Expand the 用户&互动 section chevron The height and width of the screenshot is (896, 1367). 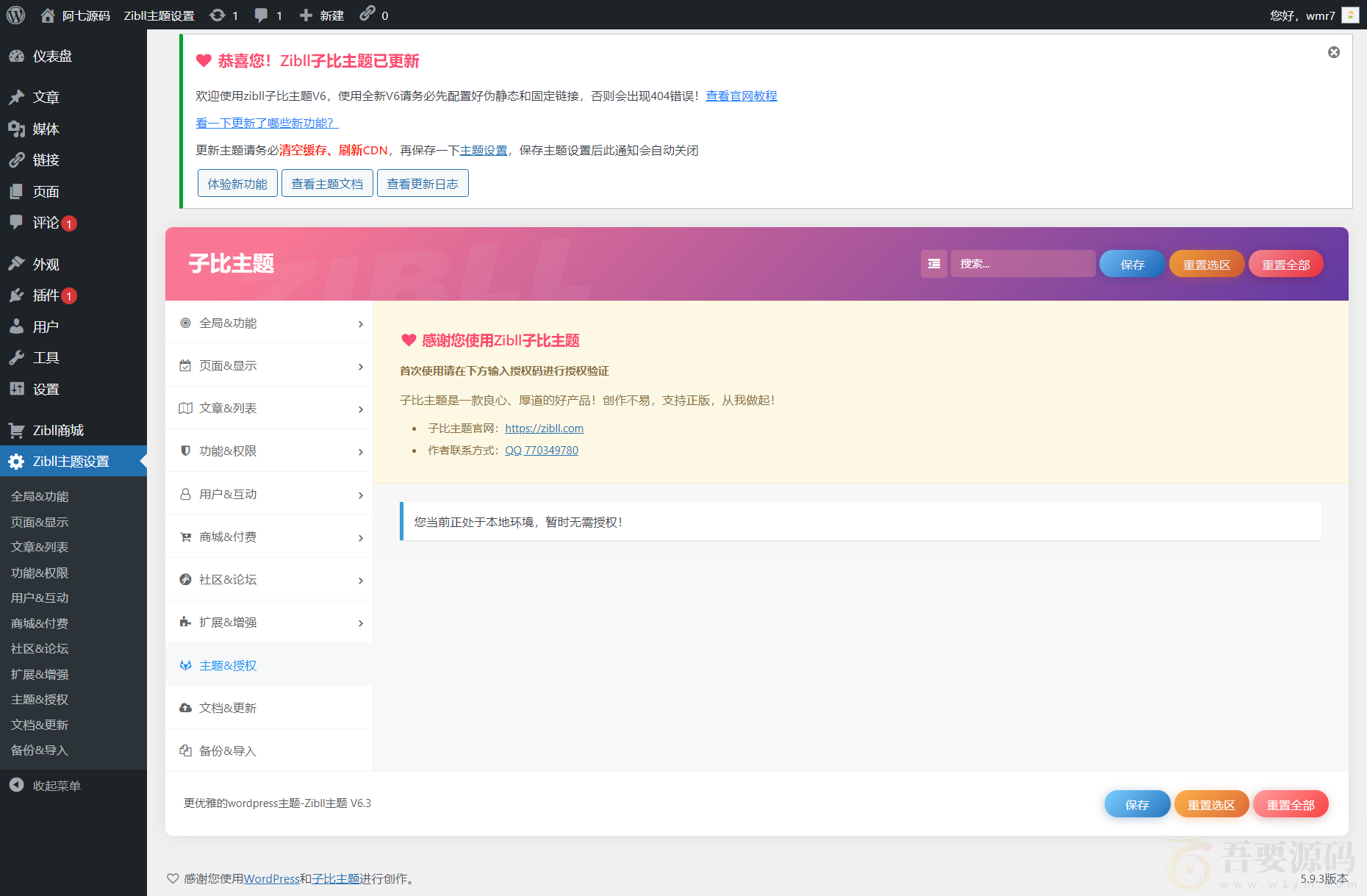(360, 495)
